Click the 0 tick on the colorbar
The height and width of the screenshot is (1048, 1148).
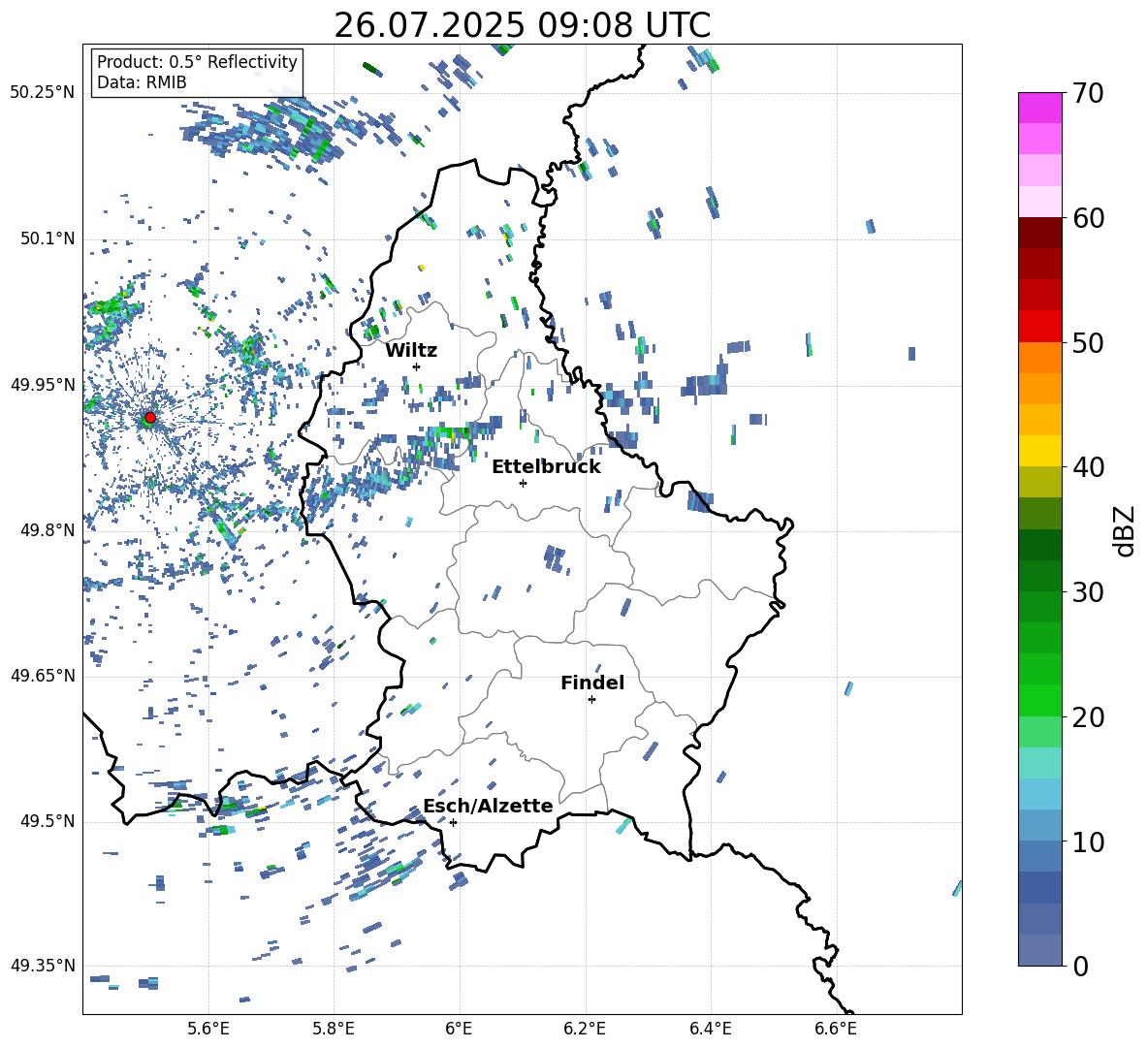click(1080, 966)
